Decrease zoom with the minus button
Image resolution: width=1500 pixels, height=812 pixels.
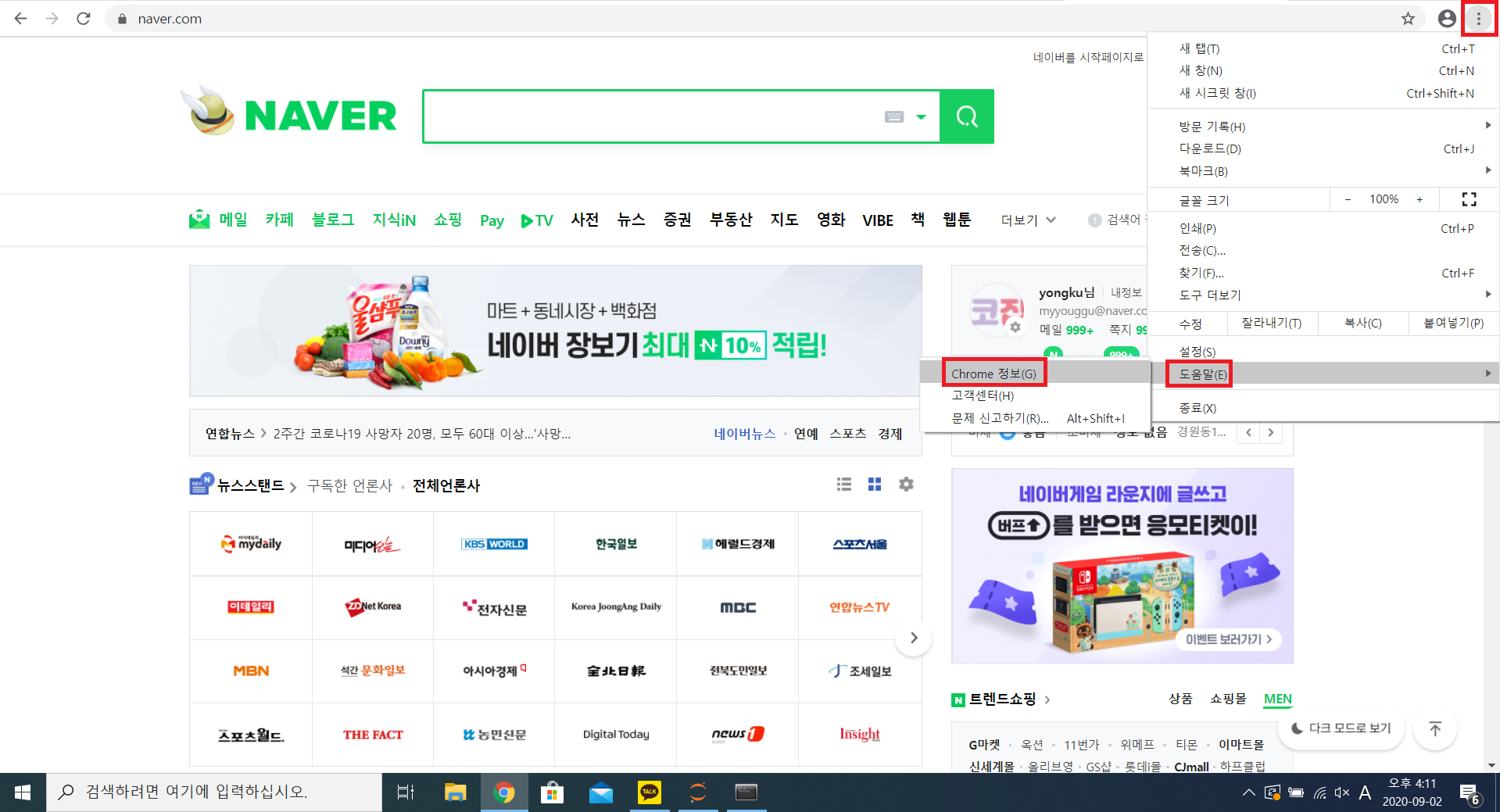(x=1348, y=199)
